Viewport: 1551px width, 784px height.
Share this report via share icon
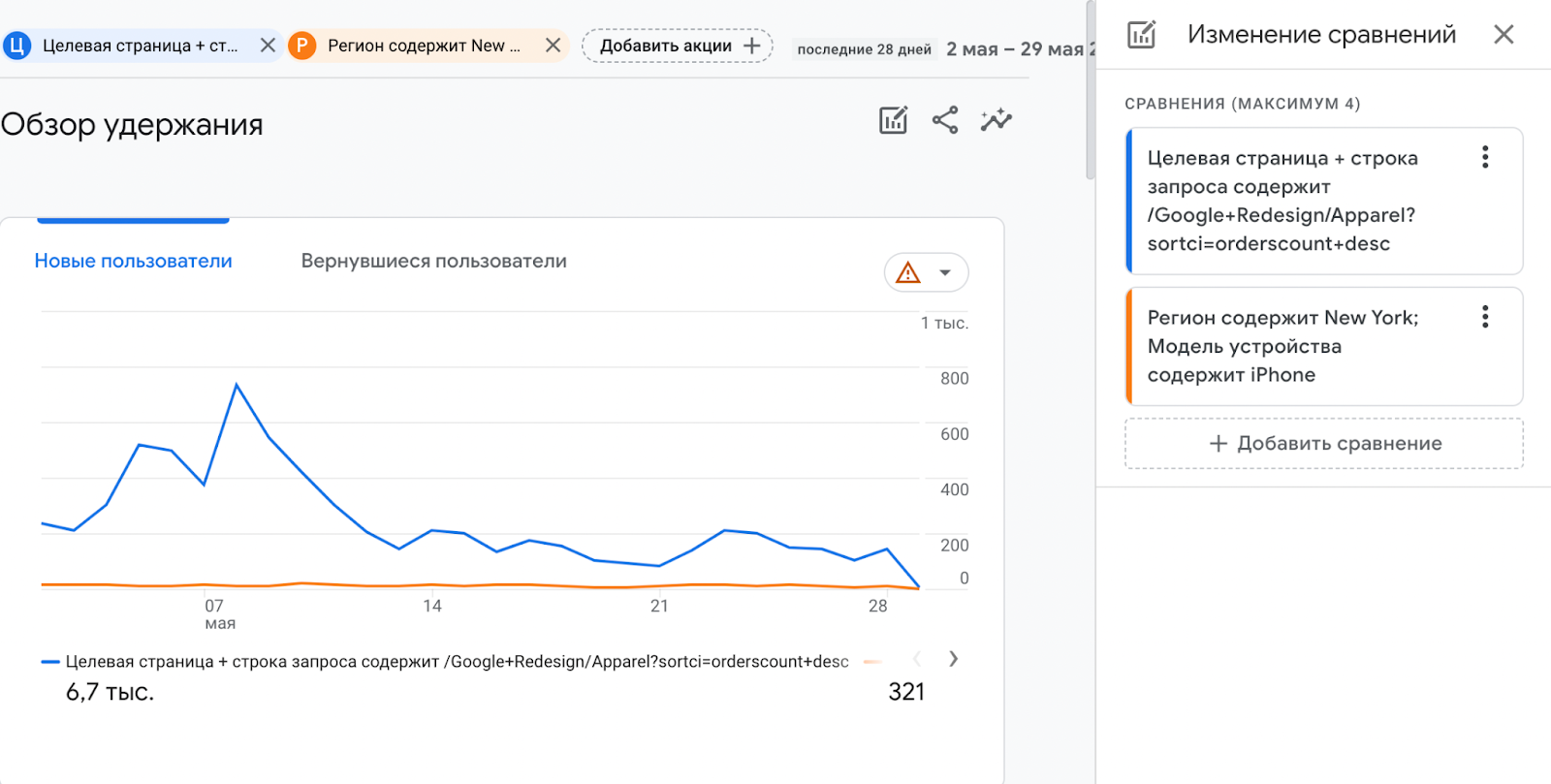945,120
